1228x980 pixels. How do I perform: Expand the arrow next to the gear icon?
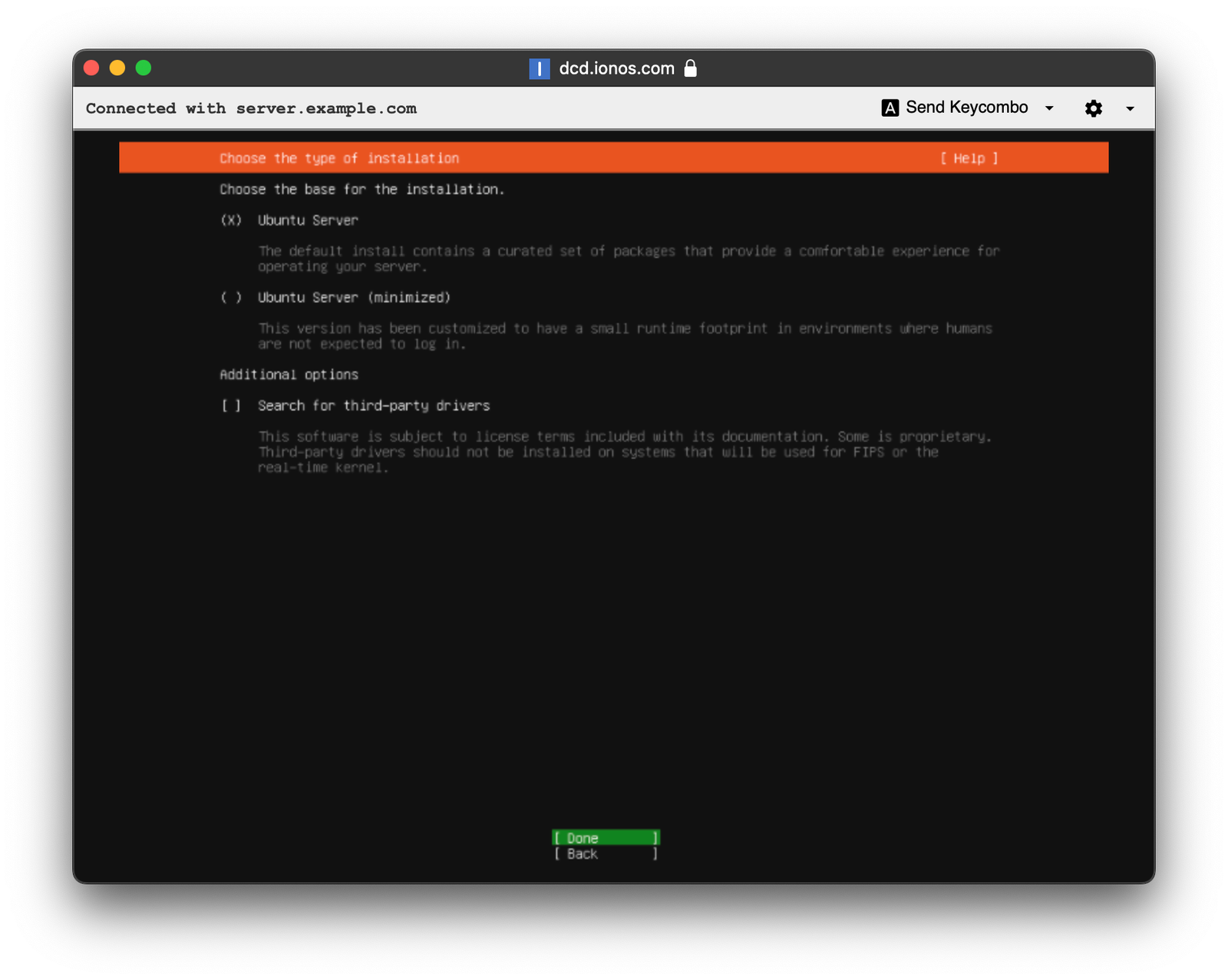[1130, 109]
